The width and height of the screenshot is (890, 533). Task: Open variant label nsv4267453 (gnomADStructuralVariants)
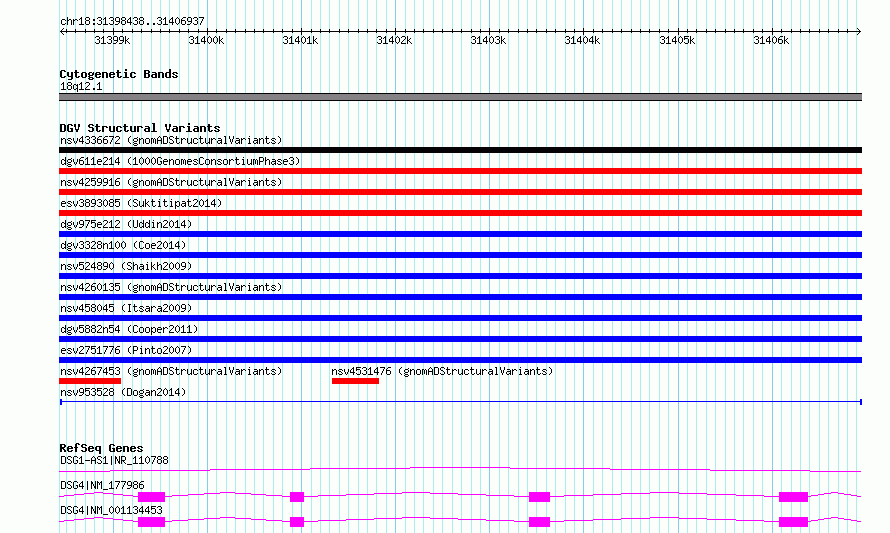click(171, 371)
